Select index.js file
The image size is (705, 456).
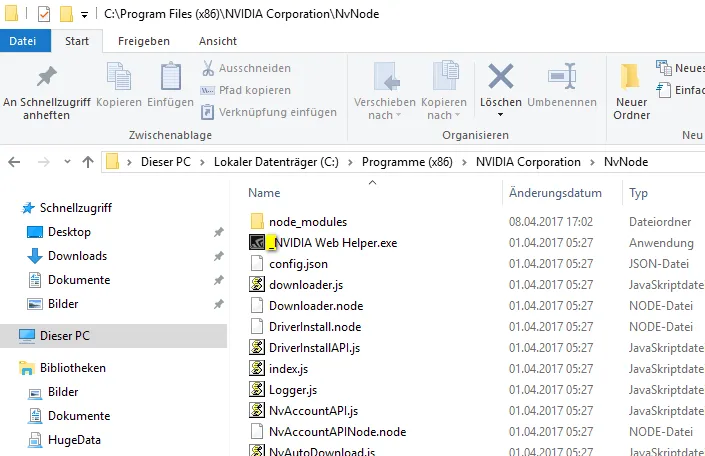click(288, 369)
